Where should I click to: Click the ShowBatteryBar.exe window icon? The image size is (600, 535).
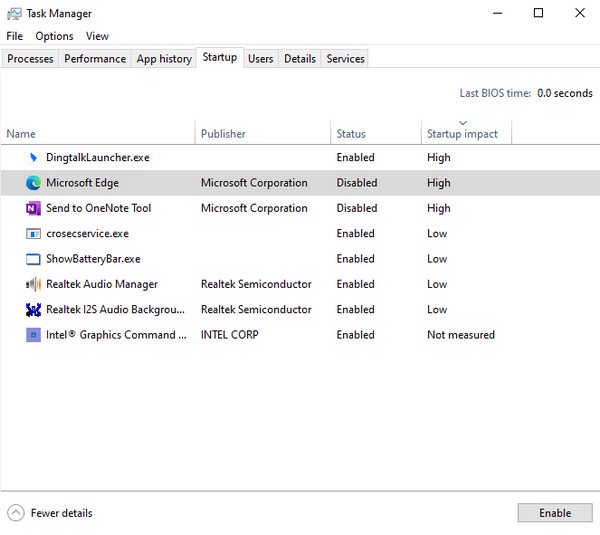tap(33, 259)
